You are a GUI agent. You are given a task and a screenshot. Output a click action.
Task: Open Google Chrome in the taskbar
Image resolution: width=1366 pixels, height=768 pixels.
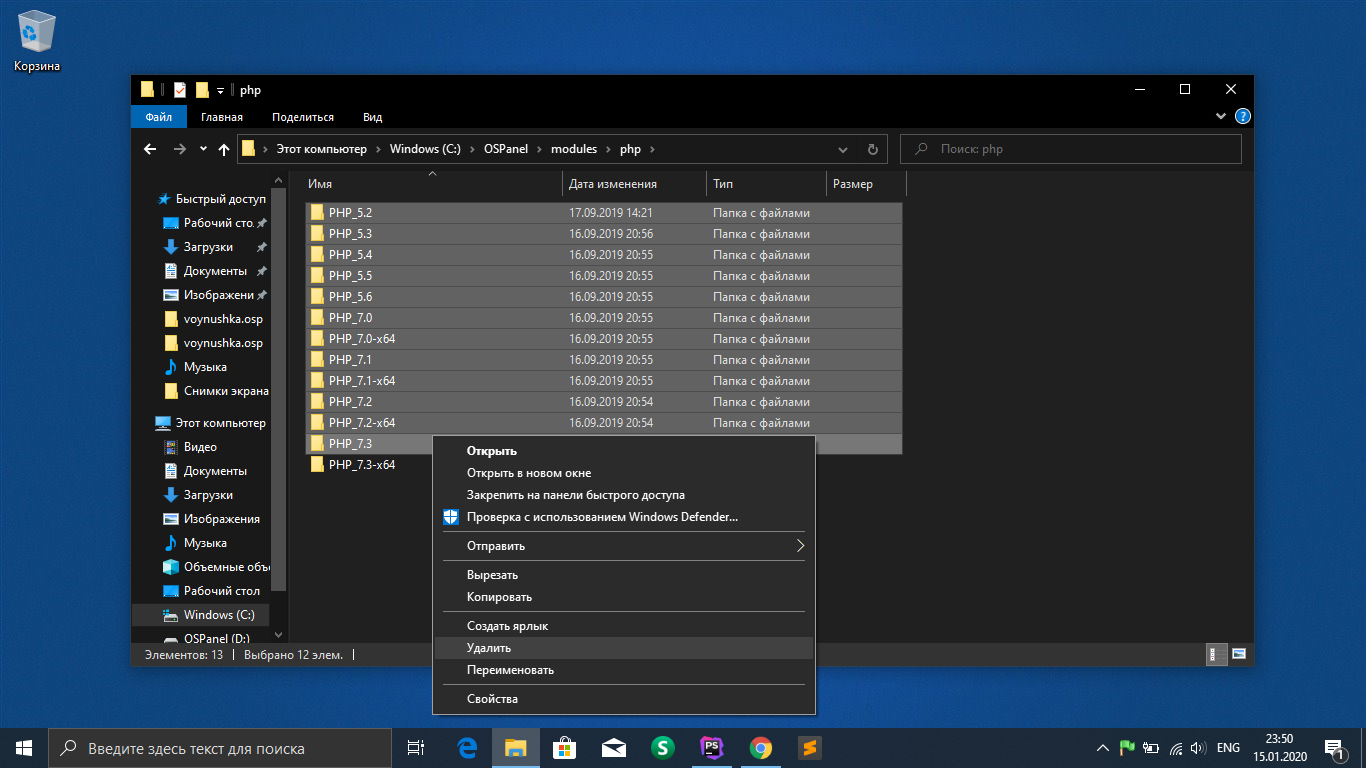[761, 748]
